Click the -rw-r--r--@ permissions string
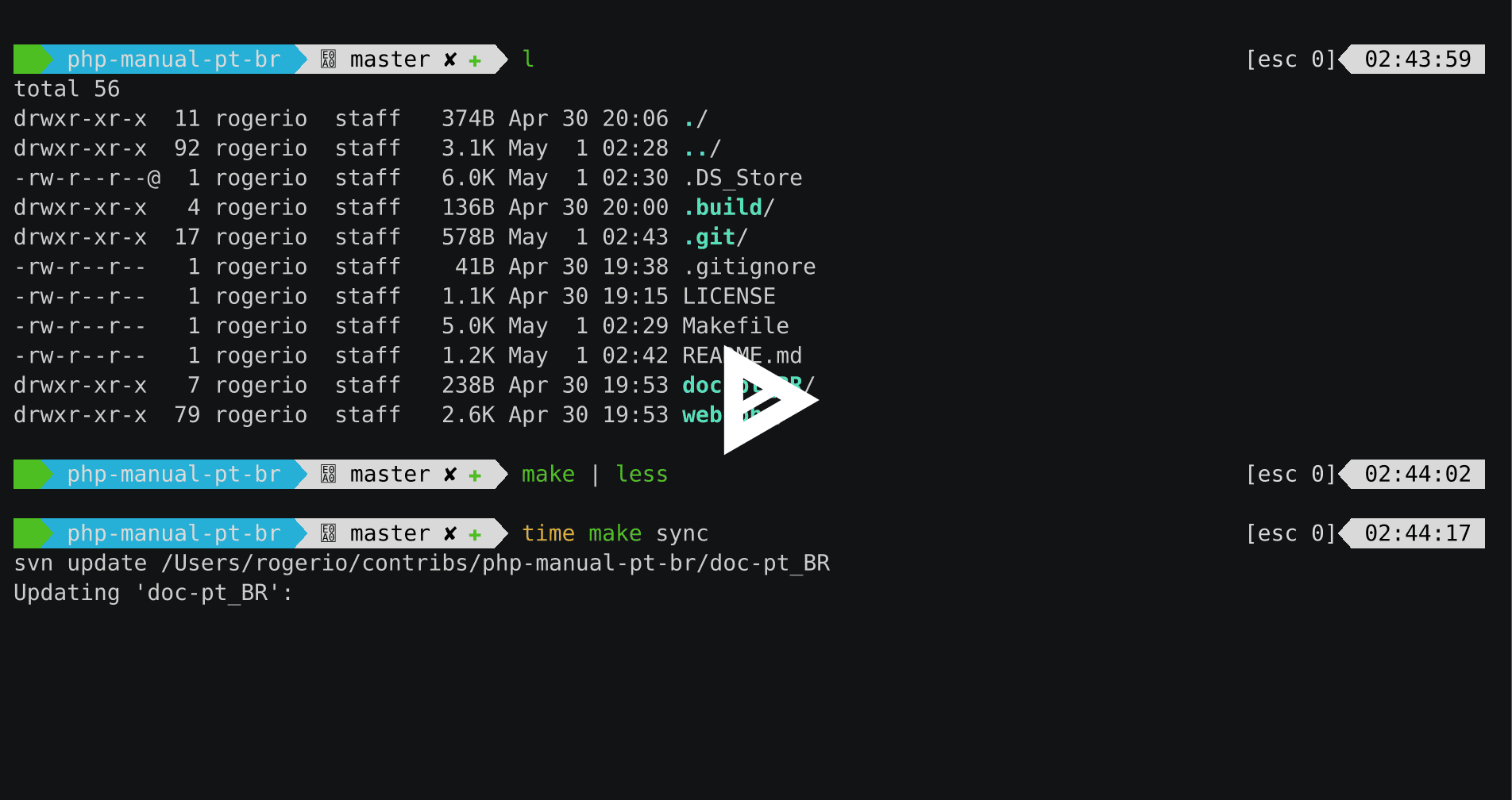The width and height of the screenshot is (1512, 800). [x=87, y=178]
